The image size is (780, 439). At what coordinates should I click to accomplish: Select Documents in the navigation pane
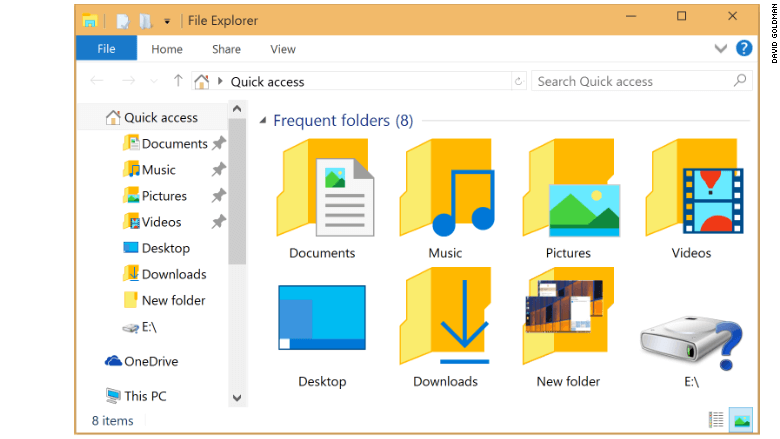point(165,144)
